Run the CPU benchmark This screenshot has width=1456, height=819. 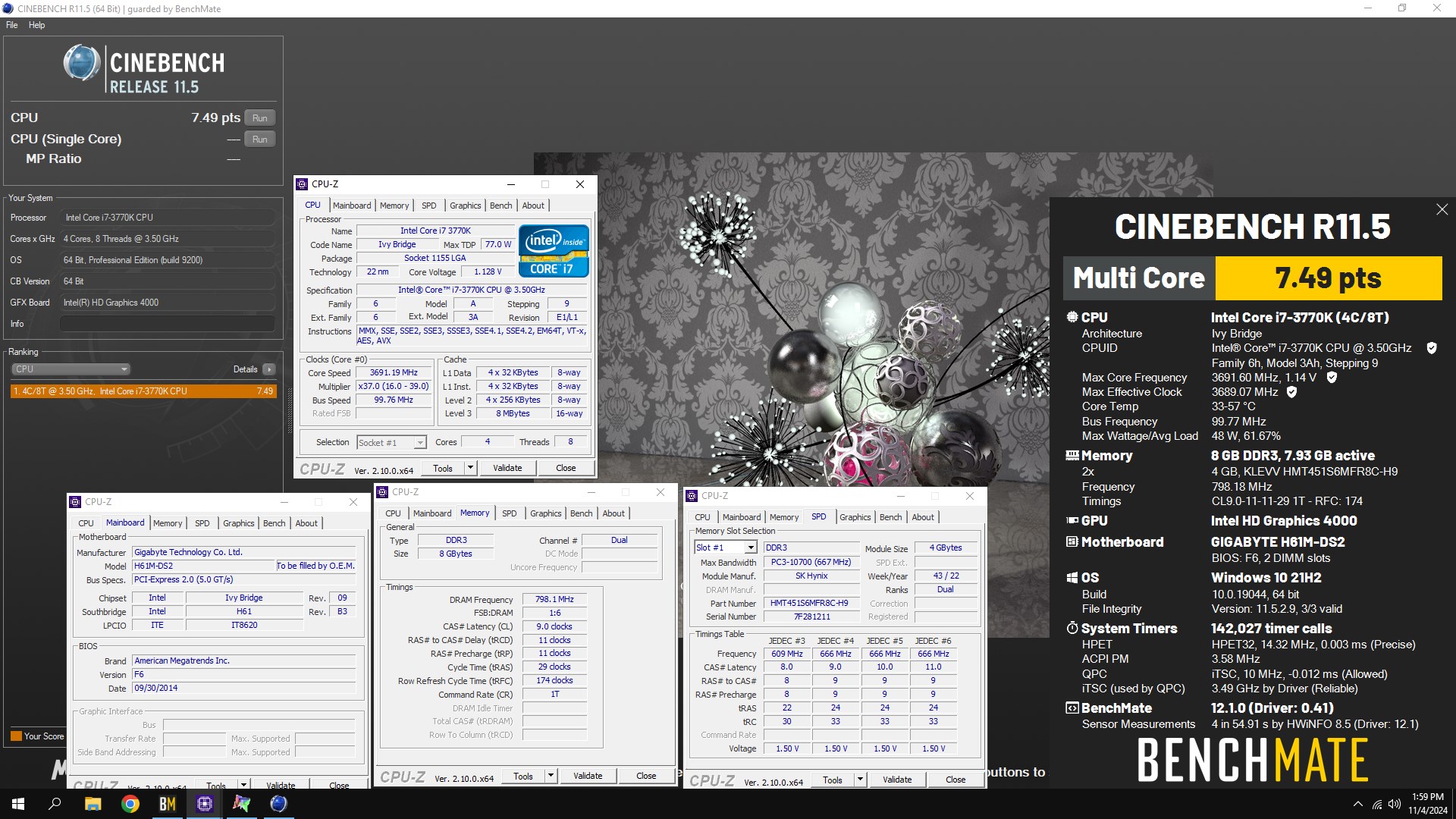click(x=260, y=118)
